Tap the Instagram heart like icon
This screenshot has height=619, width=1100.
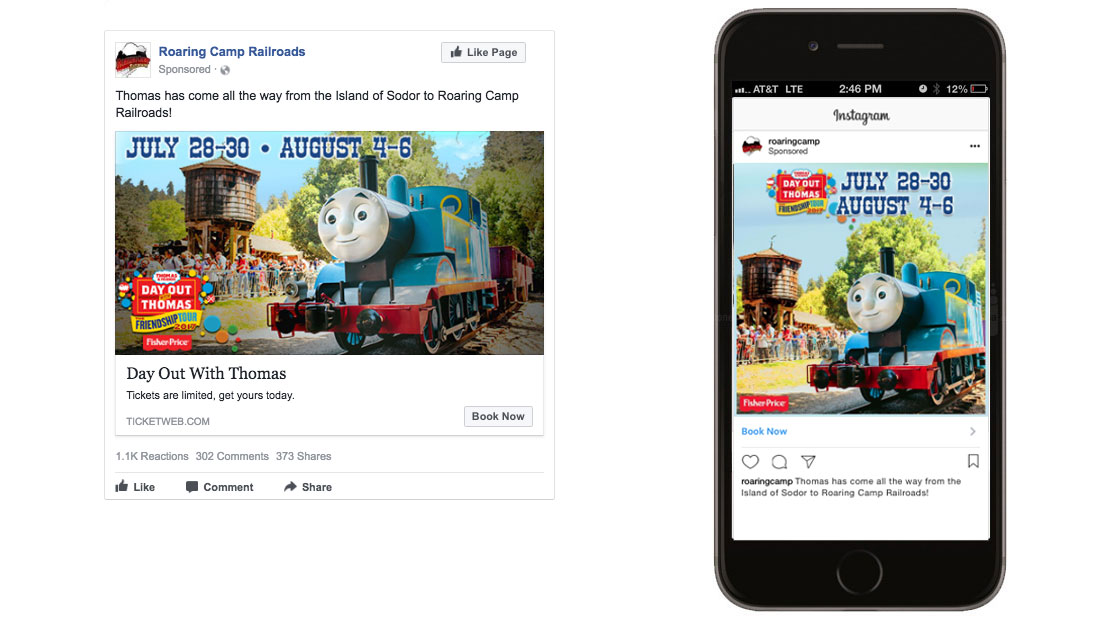coord(751,461)
